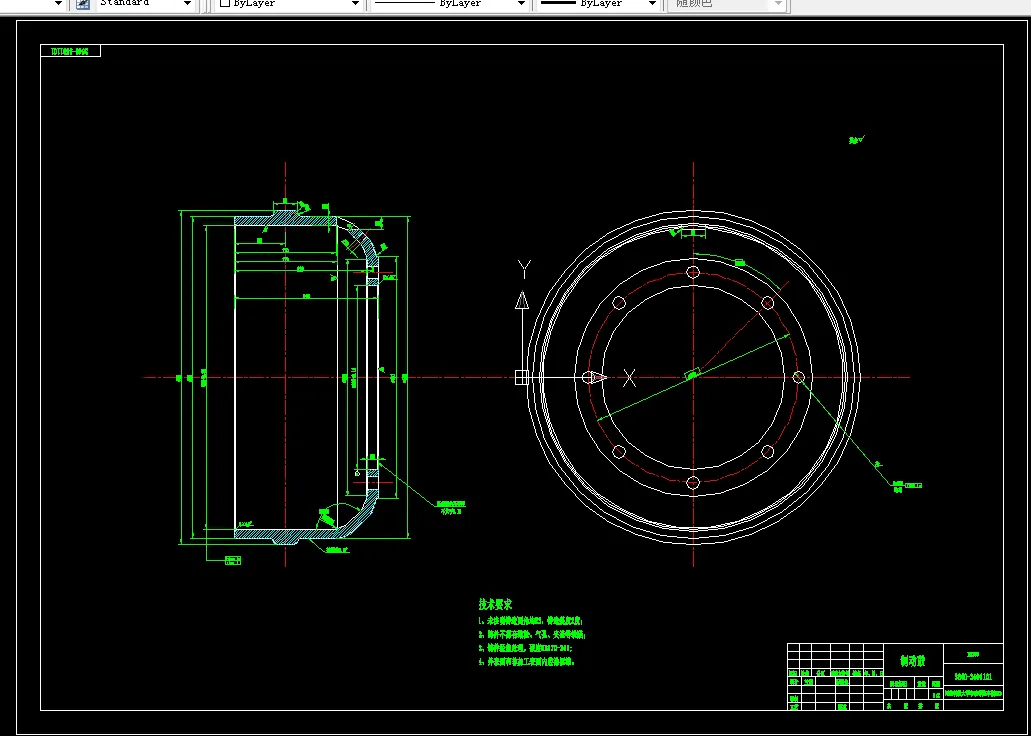
Task: Select the 制动鼓 title block text
Action: click(x=913, y=660)
